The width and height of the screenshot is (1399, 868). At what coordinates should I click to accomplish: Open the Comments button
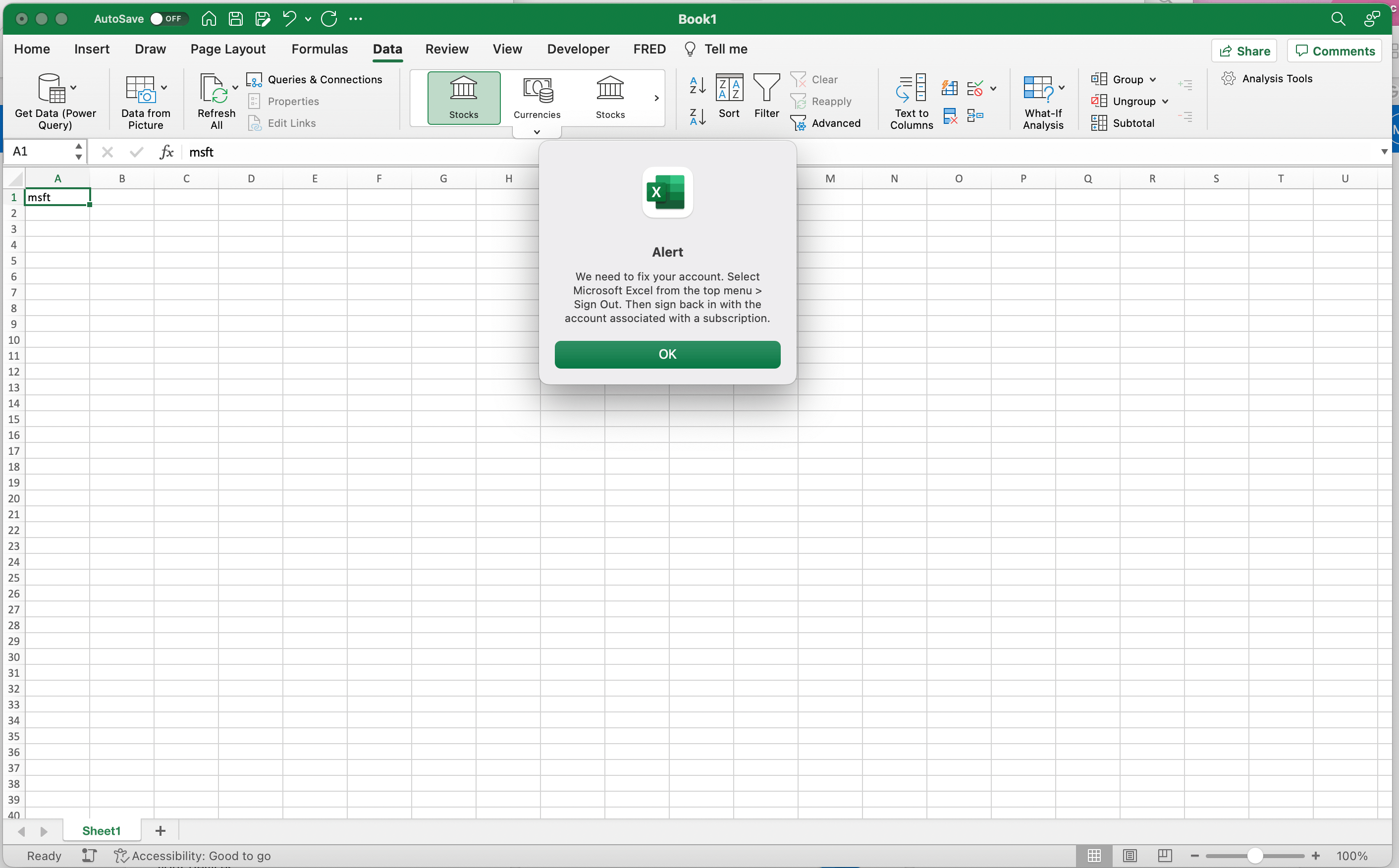pos(1334,51)
